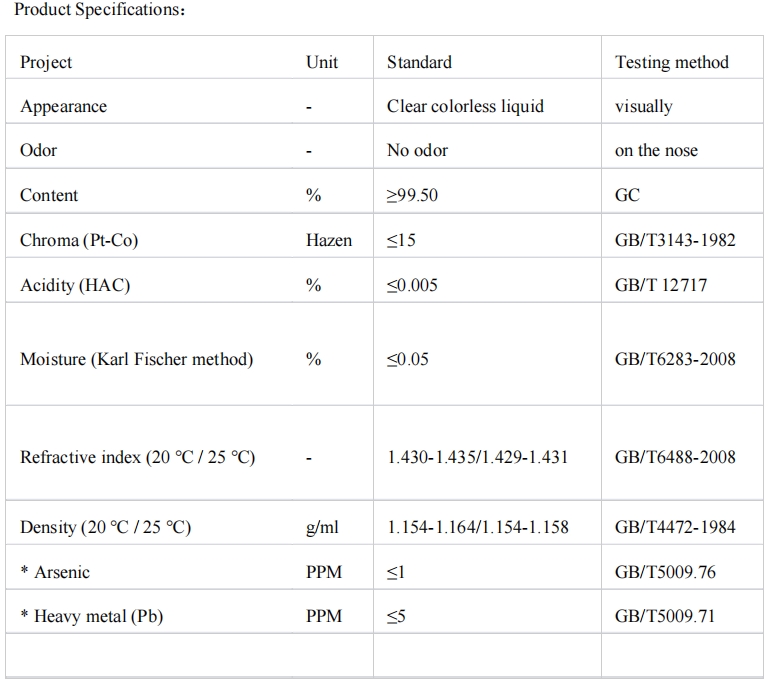
Task: Select the Unit column header
Action: coord(322,62)
